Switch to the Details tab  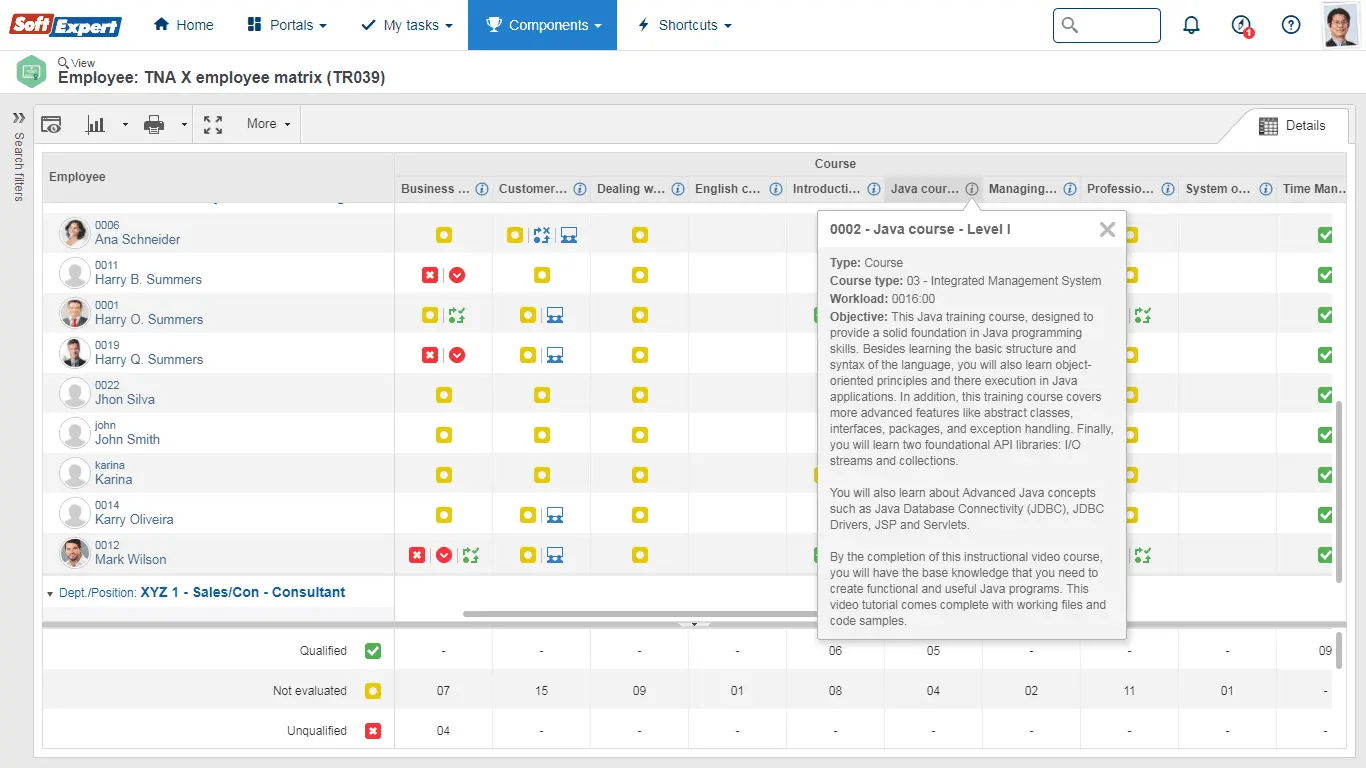coord(1292,126)
